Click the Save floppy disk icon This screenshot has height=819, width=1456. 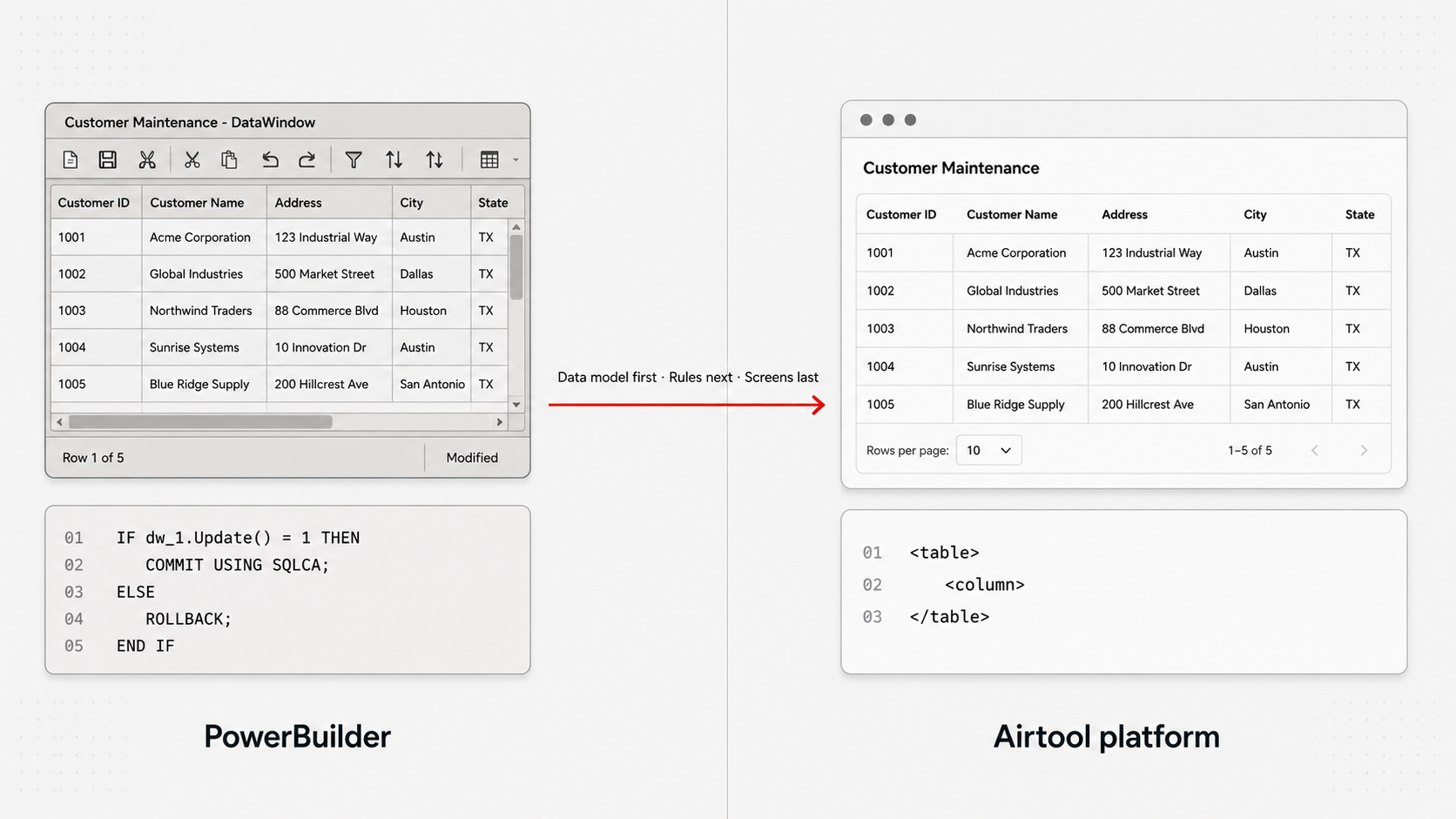(107, 159)
